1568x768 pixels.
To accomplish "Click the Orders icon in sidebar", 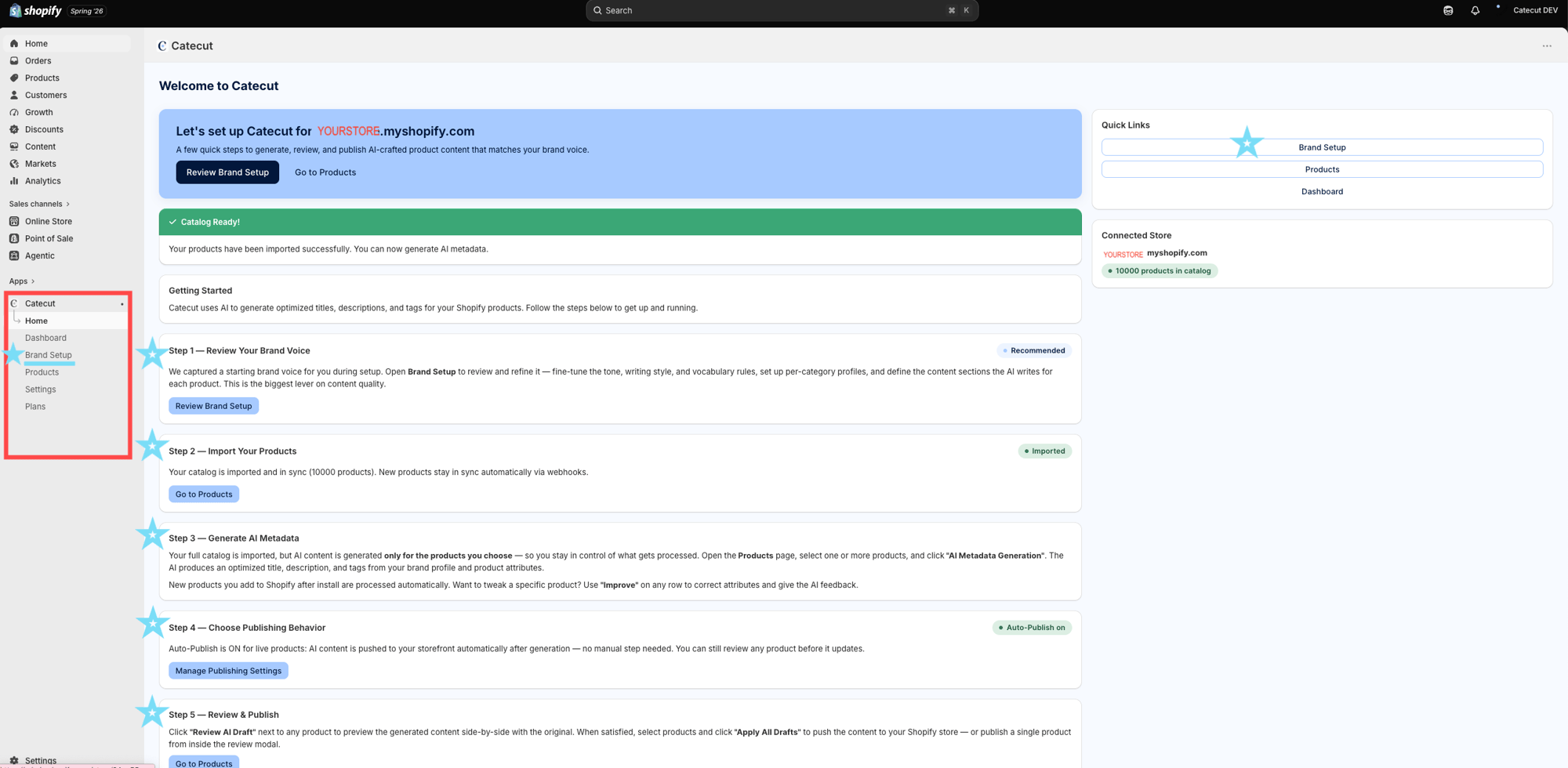I will 14,60.
